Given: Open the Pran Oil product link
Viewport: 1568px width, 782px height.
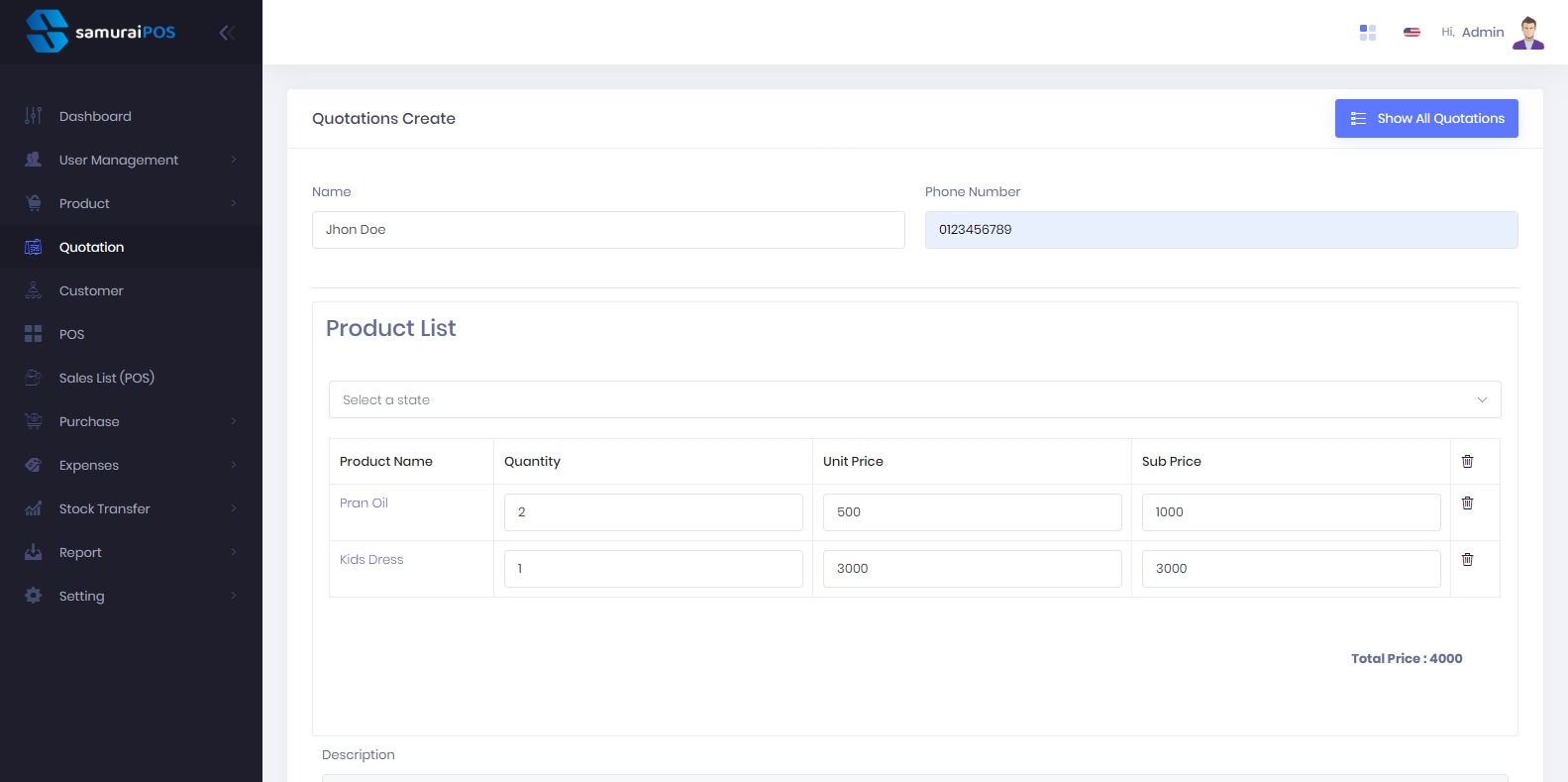Looking at the screenshot, I should 364,503.
